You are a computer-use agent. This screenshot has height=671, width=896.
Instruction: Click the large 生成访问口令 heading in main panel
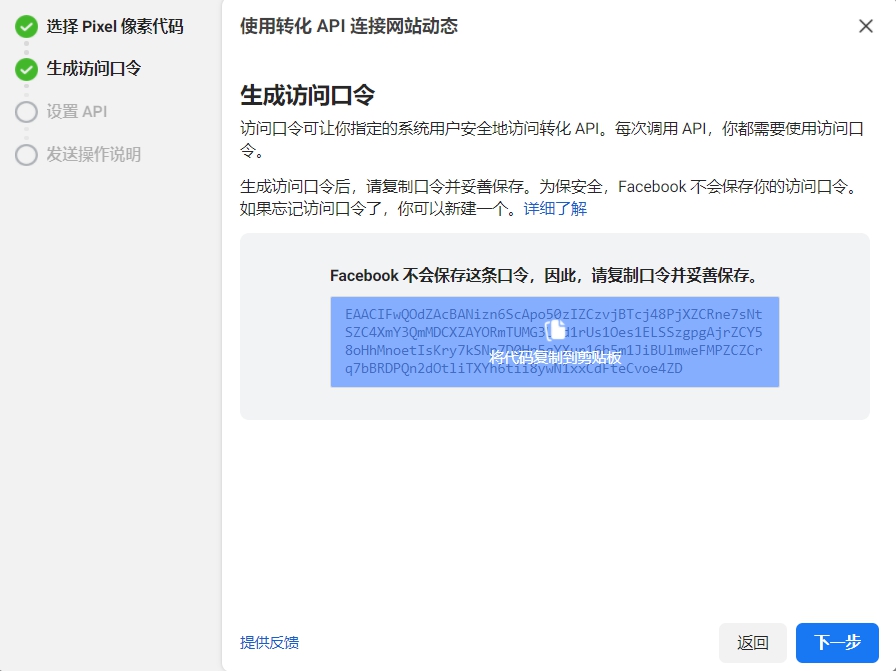tap(307, 95)
